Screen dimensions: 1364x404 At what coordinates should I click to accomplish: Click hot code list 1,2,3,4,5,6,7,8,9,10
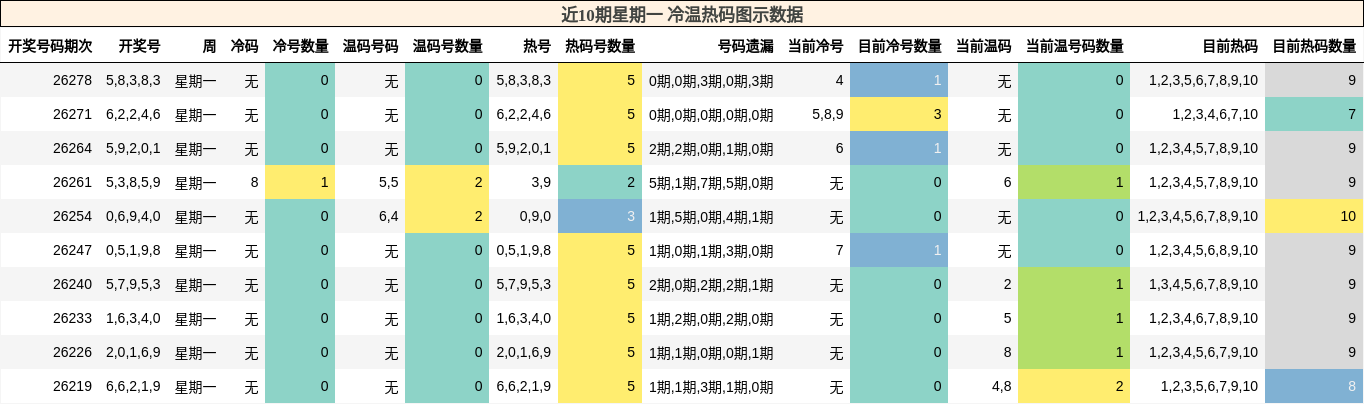tap(1198, 216)
